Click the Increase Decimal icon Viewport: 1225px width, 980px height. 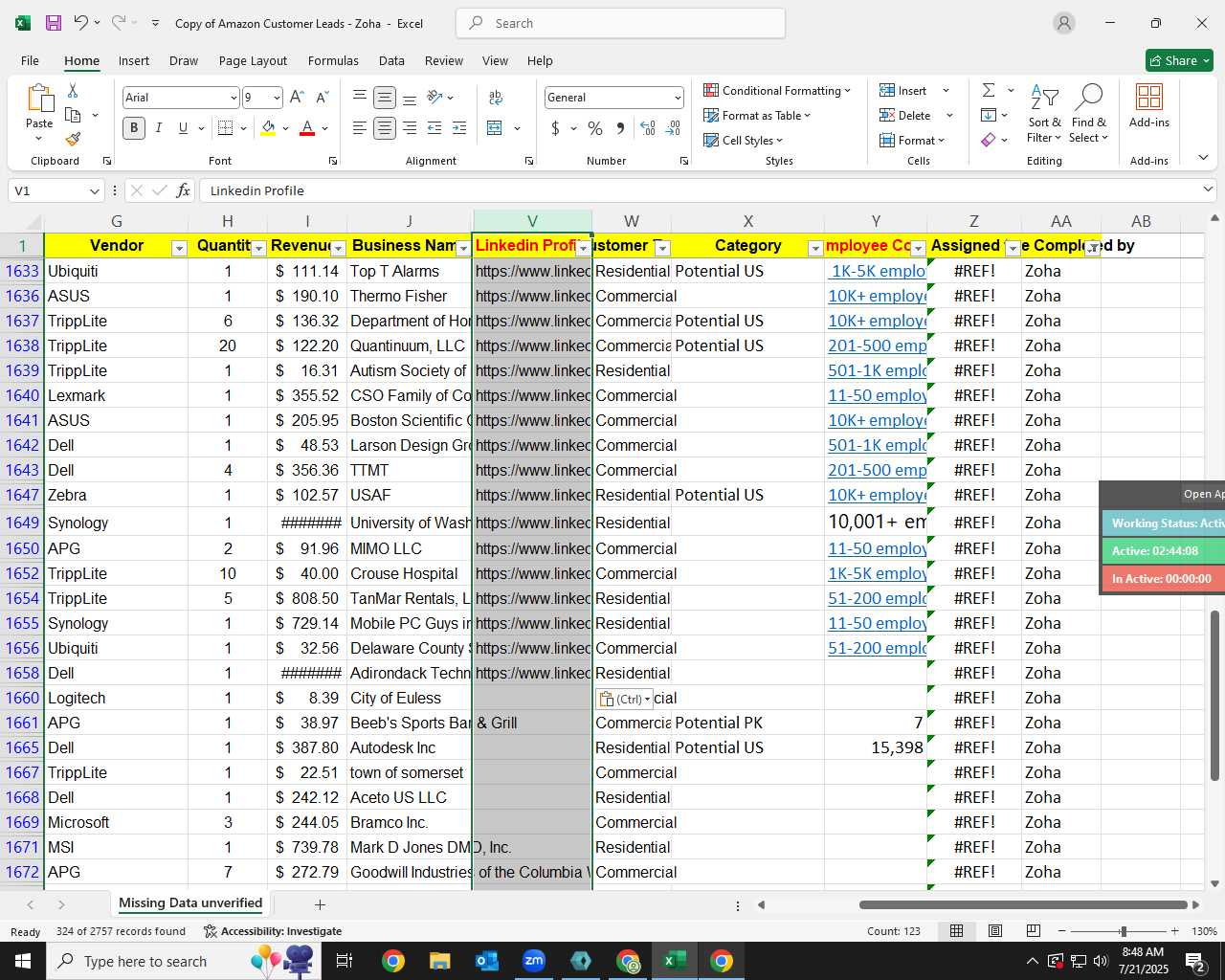tap(648, 128)
